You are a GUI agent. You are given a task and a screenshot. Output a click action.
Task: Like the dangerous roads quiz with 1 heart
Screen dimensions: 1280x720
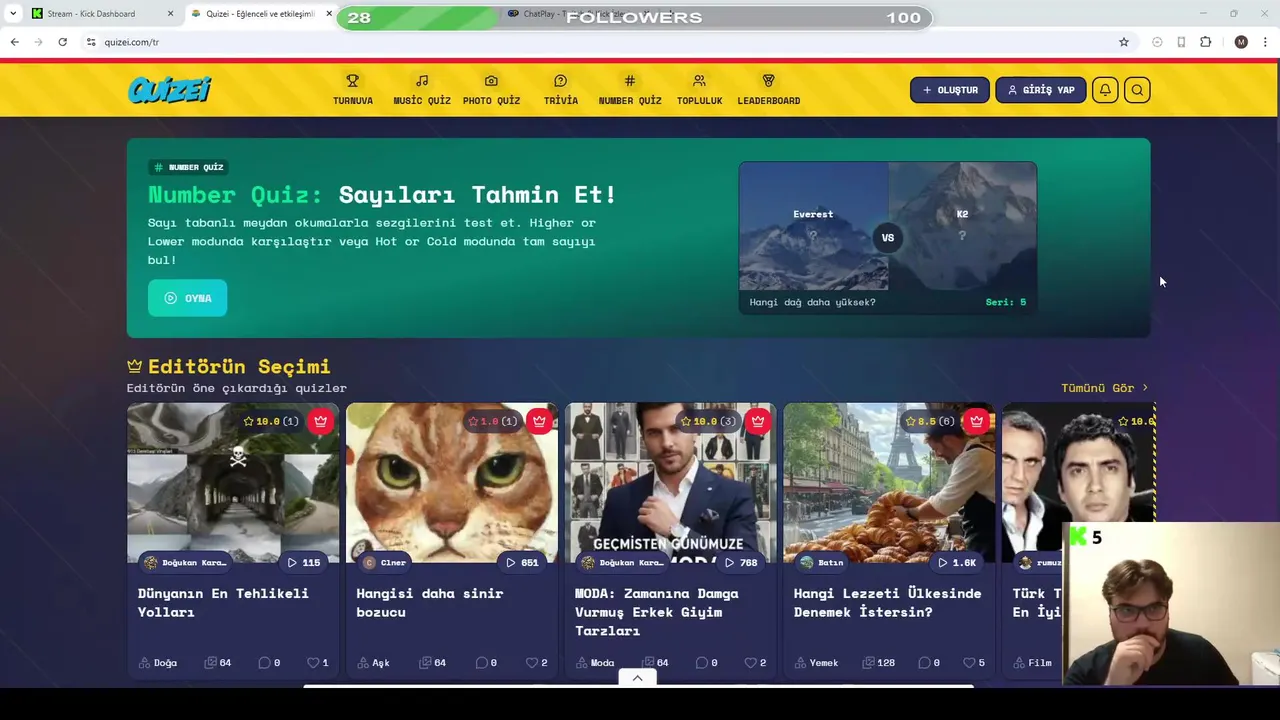point(318,662)
